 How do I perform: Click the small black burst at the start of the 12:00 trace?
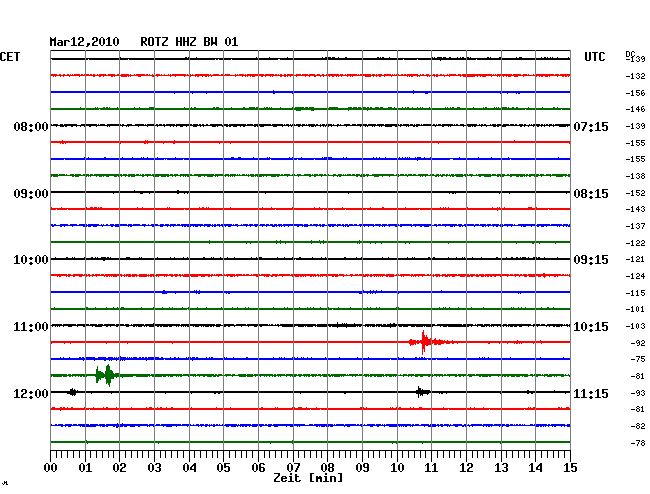coord(73,392)
